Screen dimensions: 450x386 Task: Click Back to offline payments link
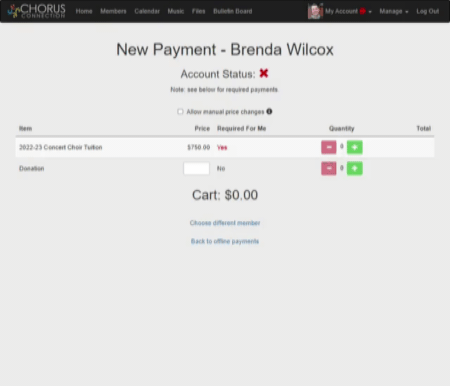tap(225, 241)
